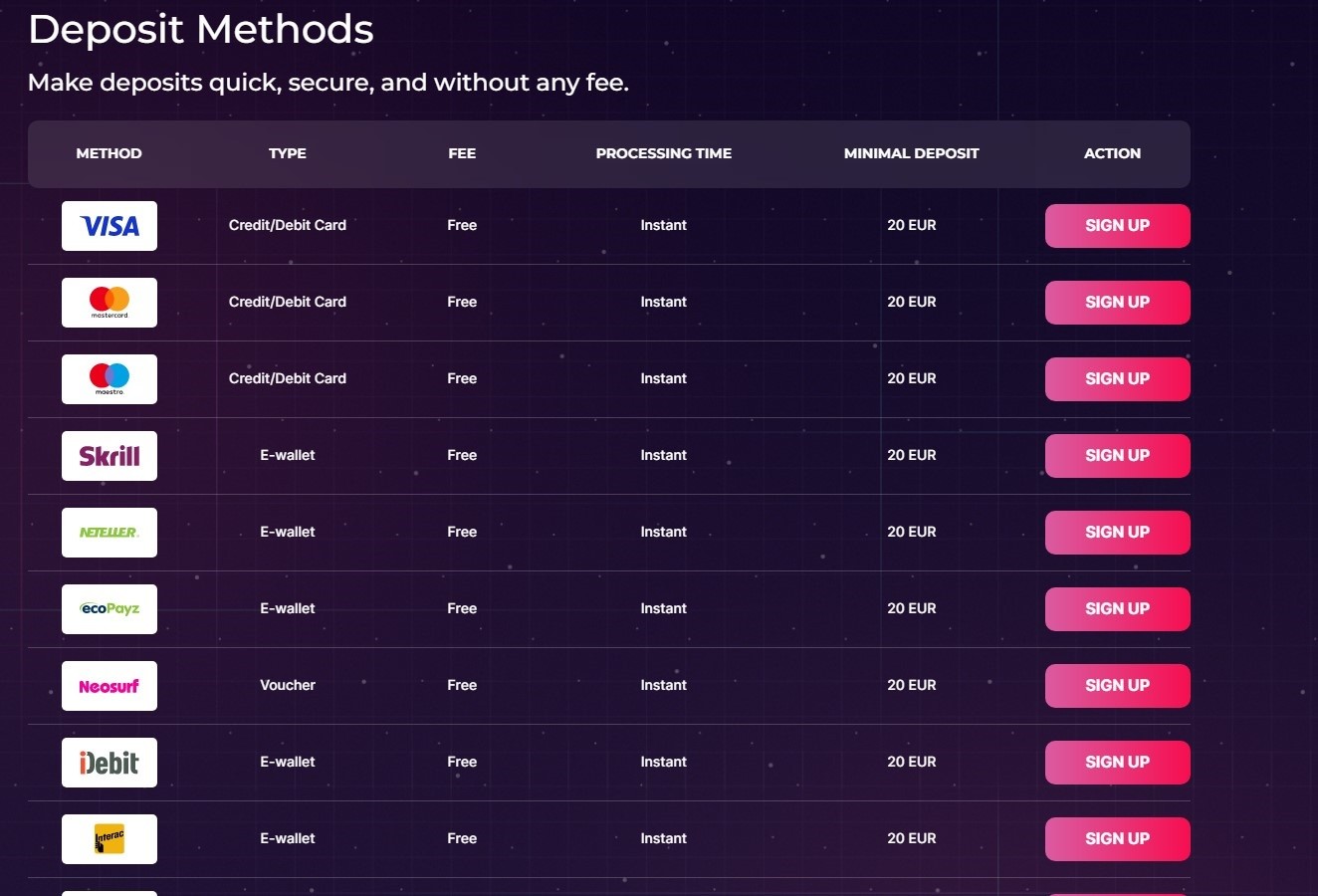
Task: Click '20 EUR' in the Skrill row
Action: (x=912, y=455)
